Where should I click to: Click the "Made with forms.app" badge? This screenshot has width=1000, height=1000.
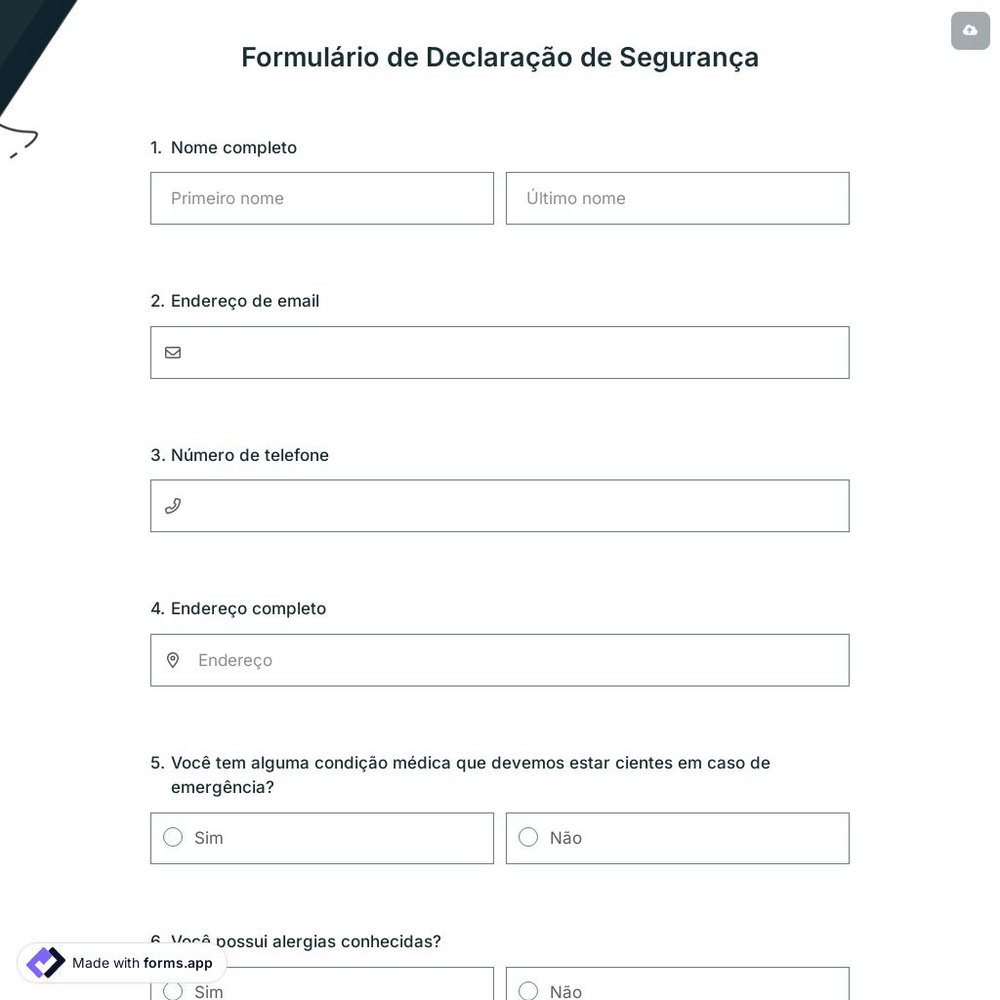[x=120, y=963]
